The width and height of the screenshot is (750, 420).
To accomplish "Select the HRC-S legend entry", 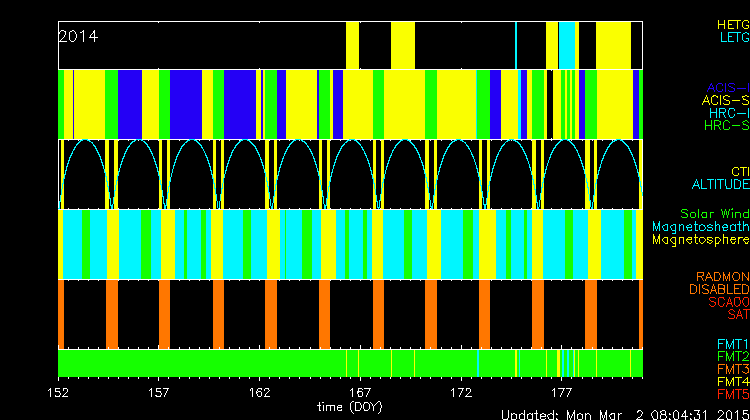I will [x=726, y=126].
